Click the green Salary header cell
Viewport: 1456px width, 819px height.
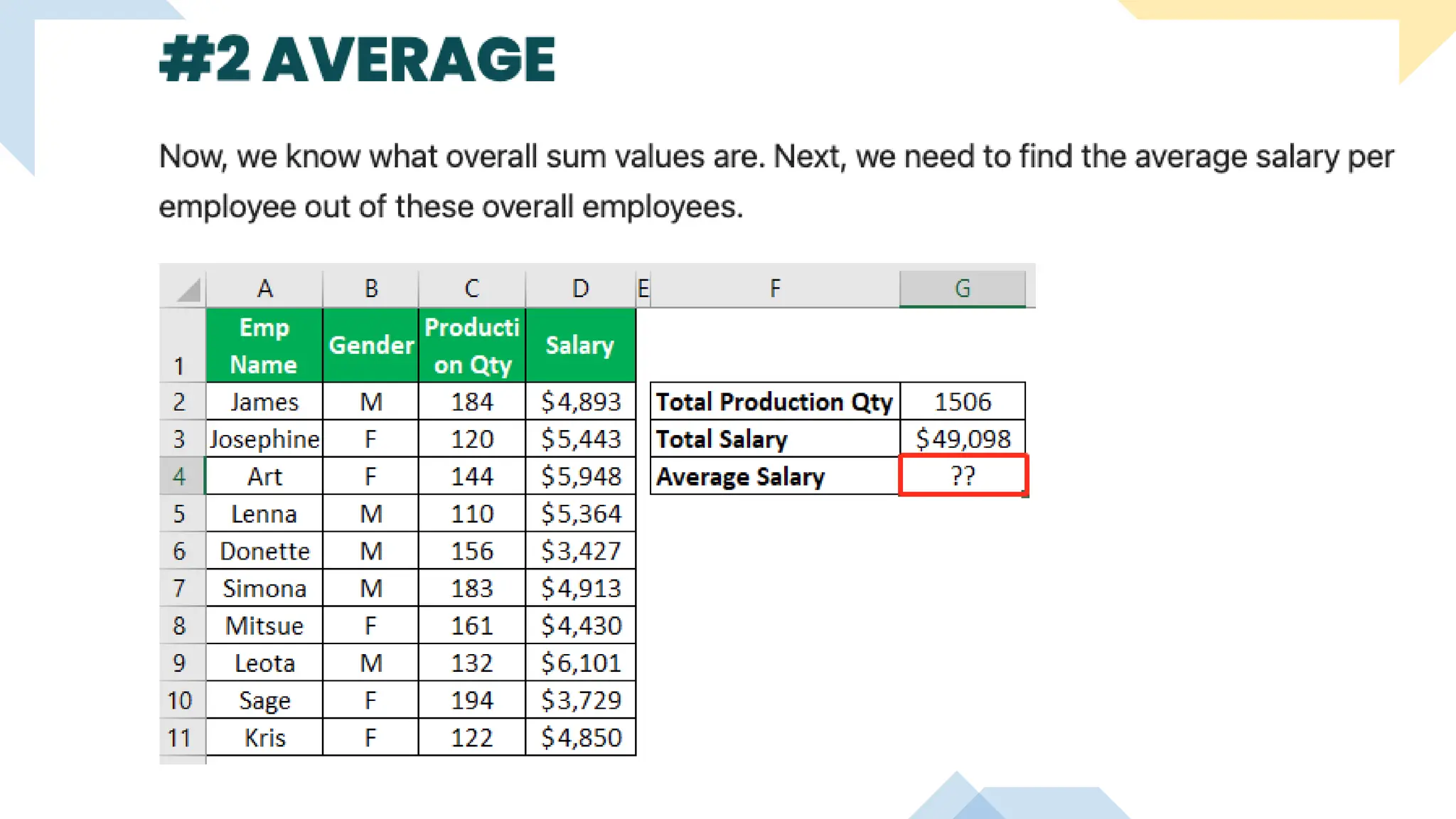pos(580,346)
